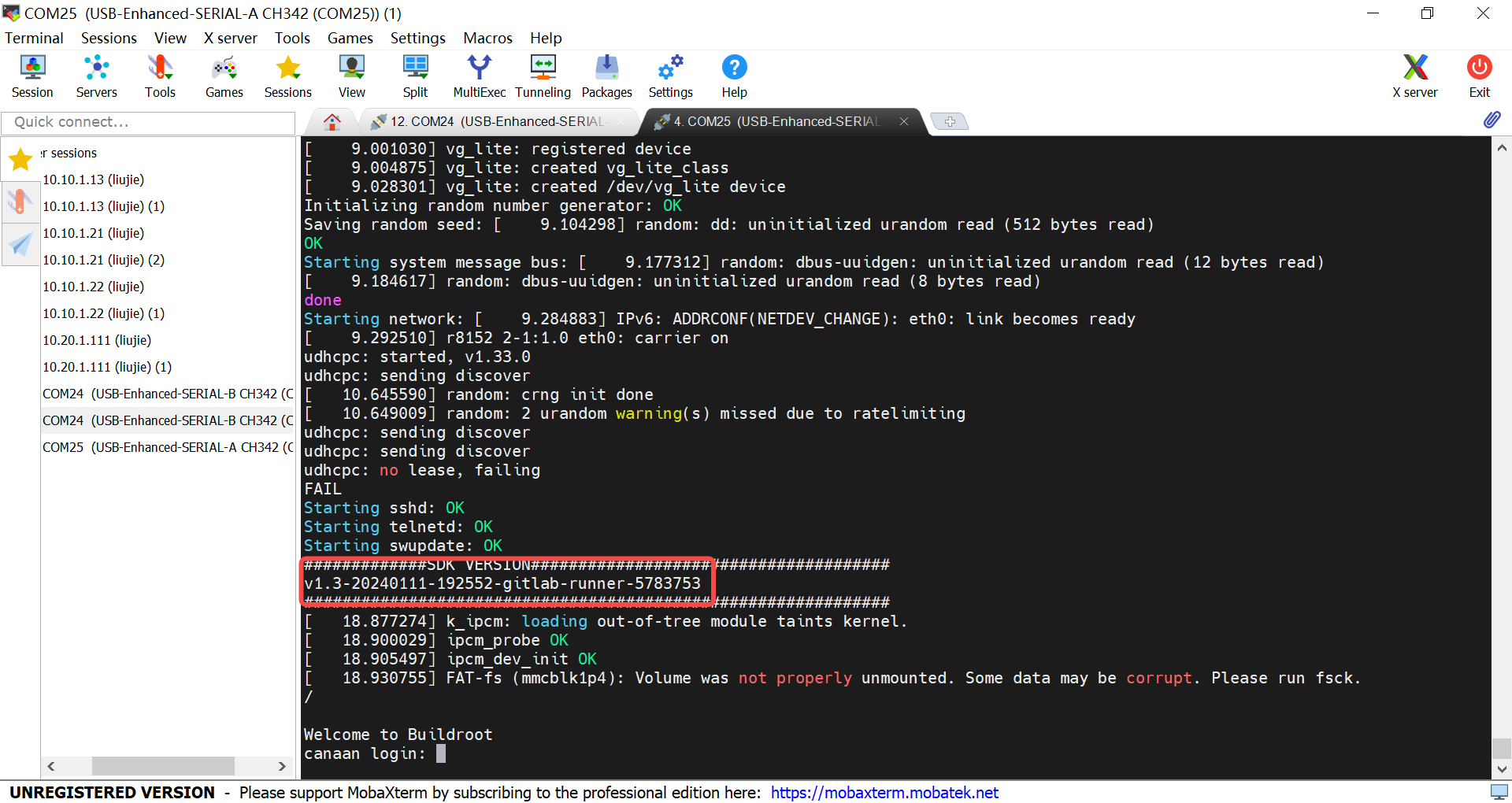1512x803 pixels.
Task: Activate the Split toolbar icon
Action: pyautogui.click(x=415, y=76)
